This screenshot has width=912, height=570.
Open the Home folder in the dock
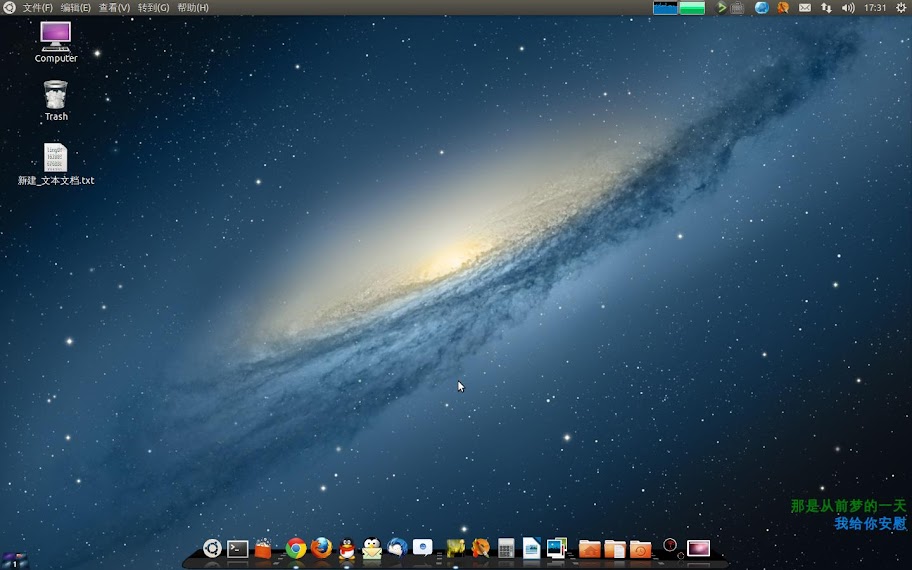589,548
